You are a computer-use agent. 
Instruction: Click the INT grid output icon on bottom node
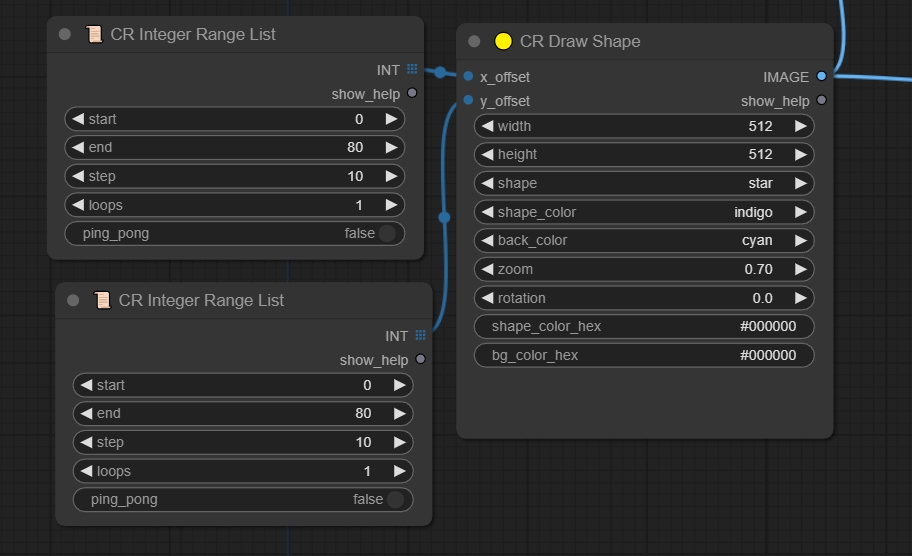(420, 336)
